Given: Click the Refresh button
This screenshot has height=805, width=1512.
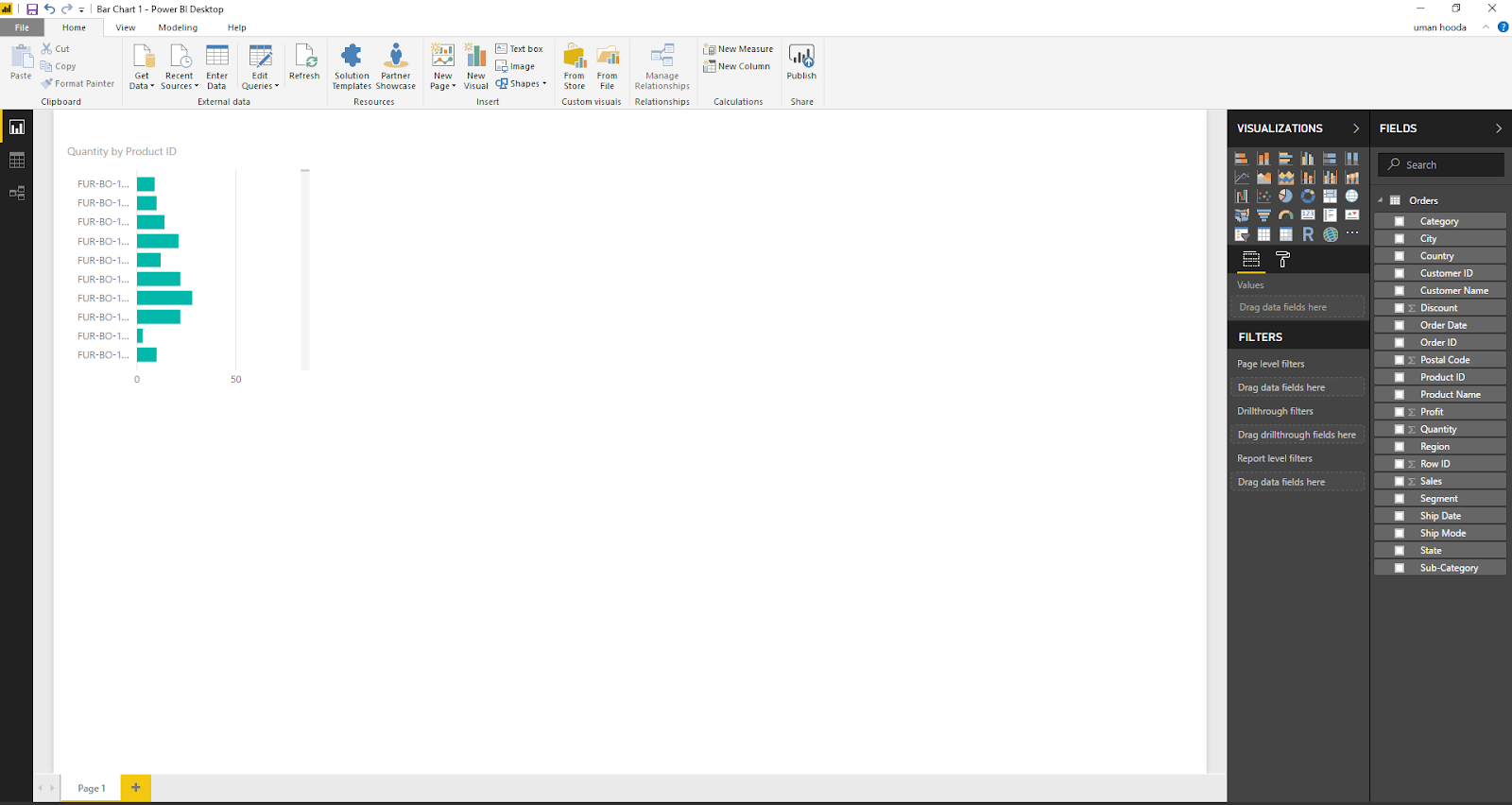Looking at the screenshot, I should (x=304, y=61).
